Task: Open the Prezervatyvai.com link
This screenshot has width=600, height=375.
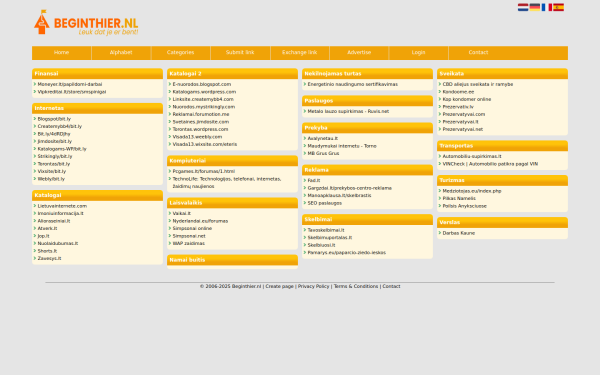Action: 463,114
